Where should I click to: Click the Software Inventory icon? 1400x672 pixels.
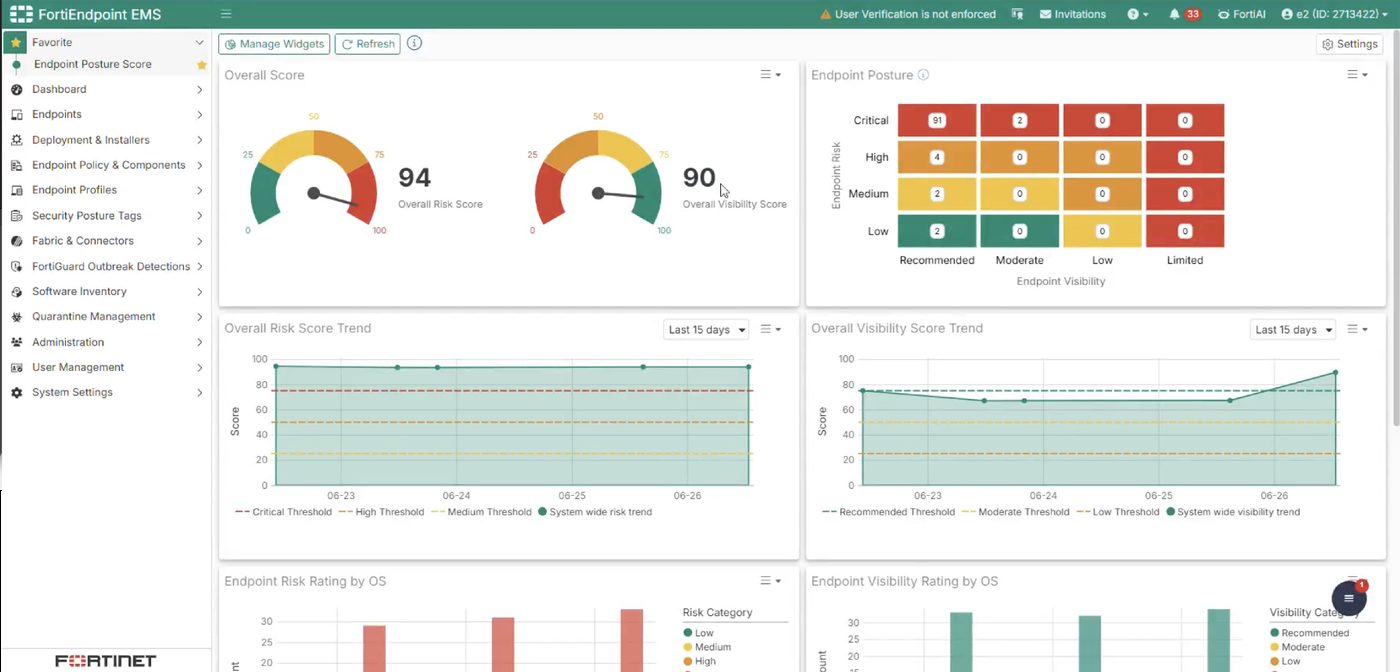click(16, 292)
